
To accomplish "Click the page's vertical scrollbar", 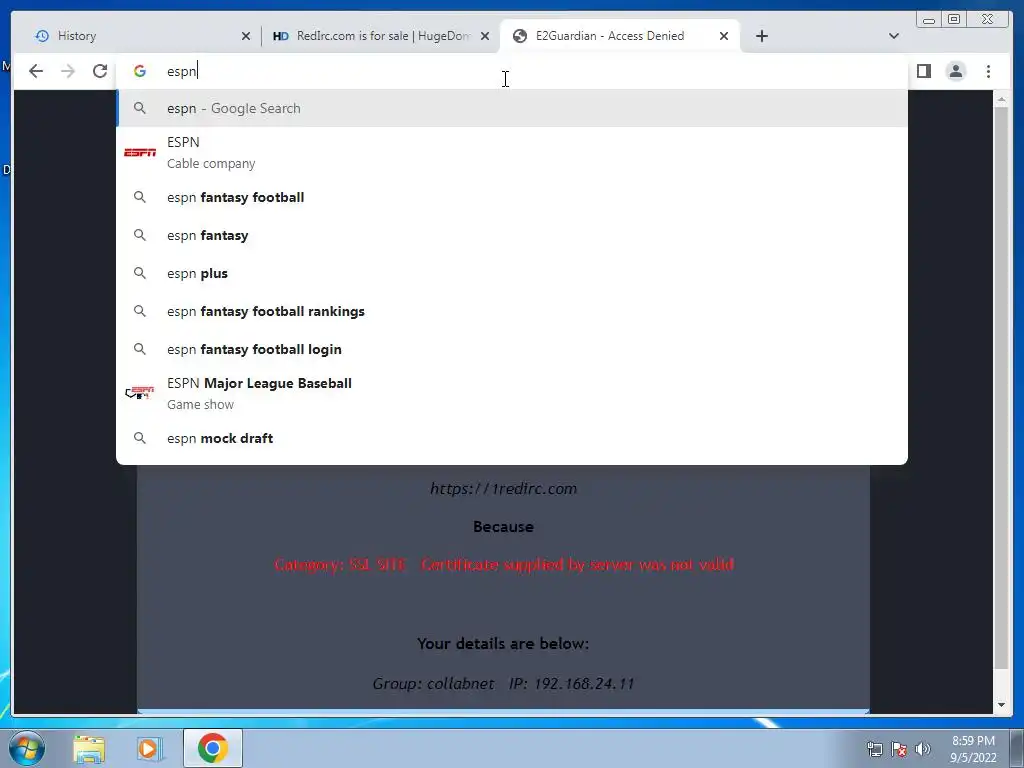I will pos(1000,388).
